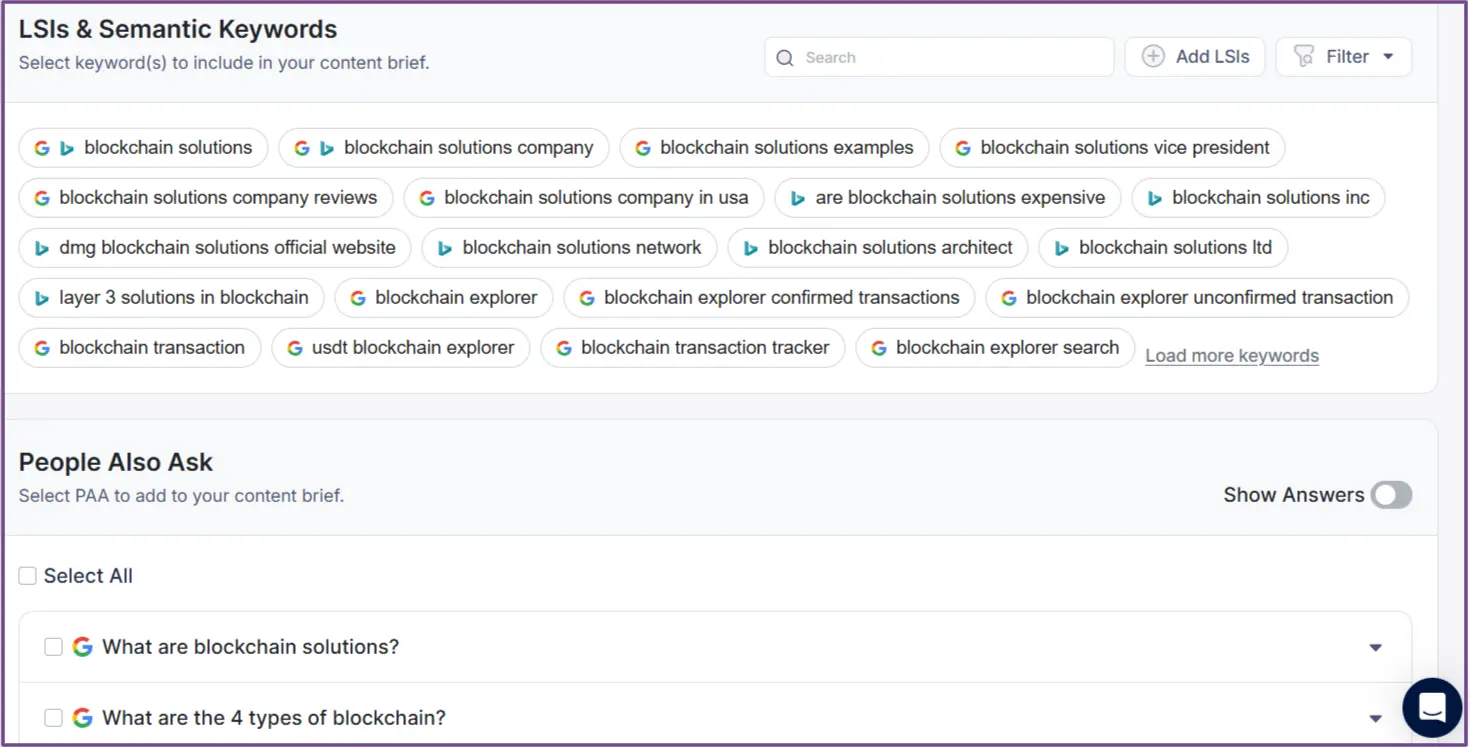Check the Select All checkbox
The width and height of the screenshot is (1470, 747).
[x=27, y=575]
